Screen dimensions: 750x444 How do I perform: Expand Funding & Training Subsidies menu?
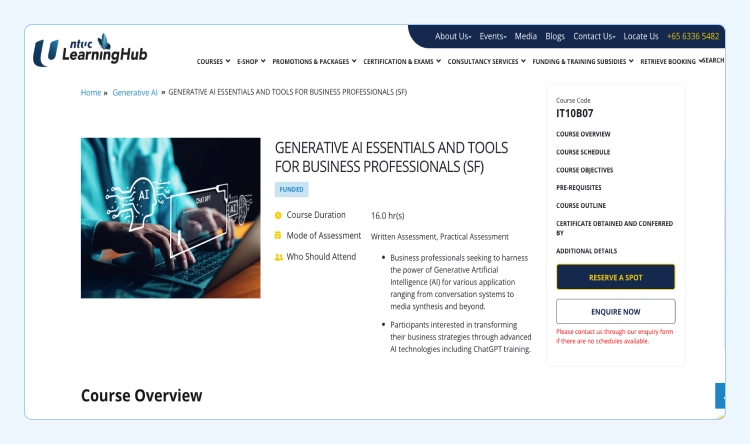[583, 61]
